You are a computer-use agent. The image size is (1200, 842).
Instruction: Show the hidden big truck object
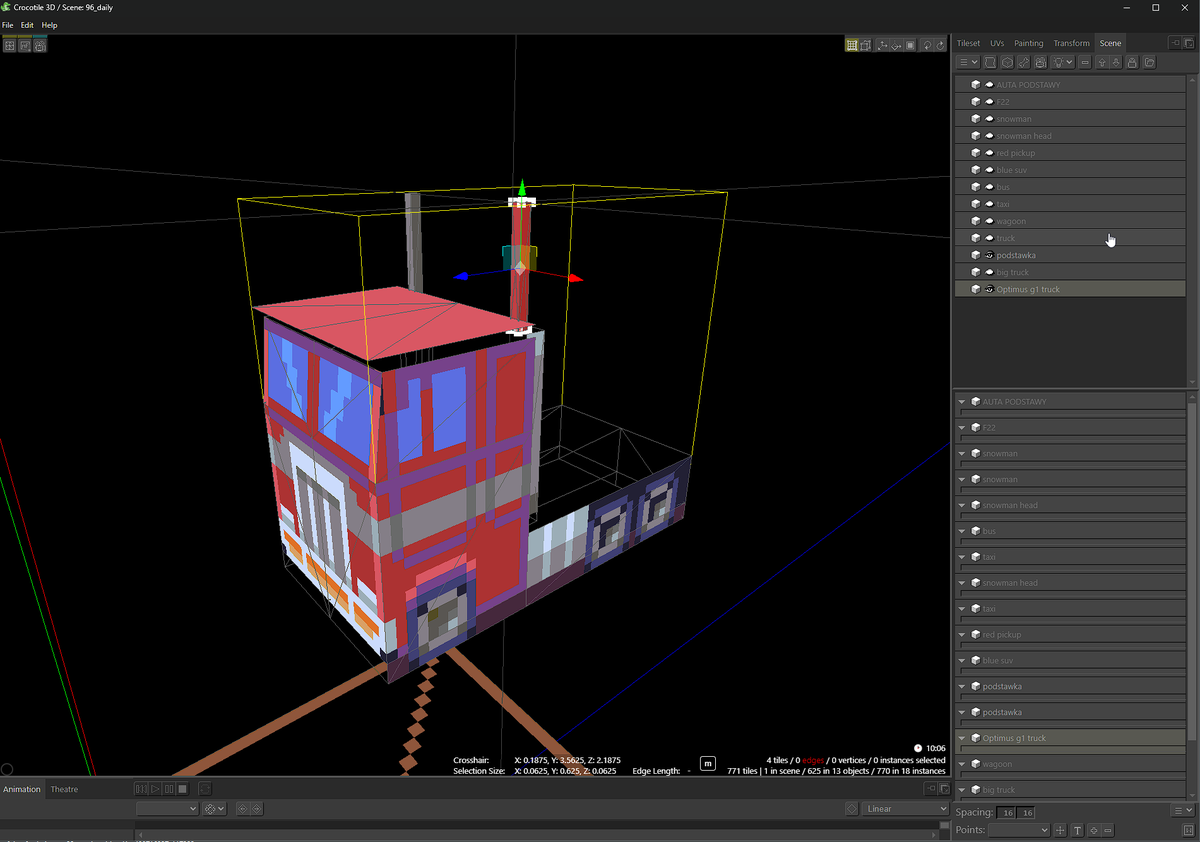pos(988,272)
